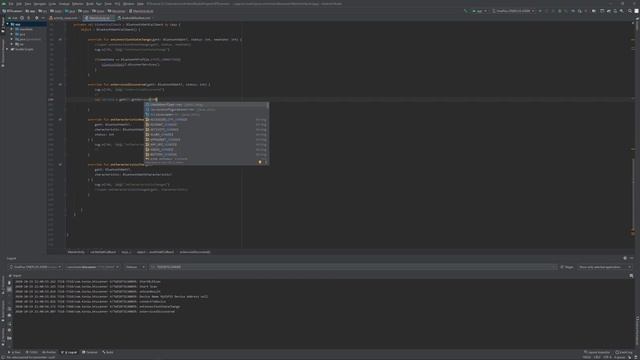Image resolution: width=640 pixels, height=360 pixels.
Task: Expand the manifests folder in project tree
Action: [x=12, y=29]
